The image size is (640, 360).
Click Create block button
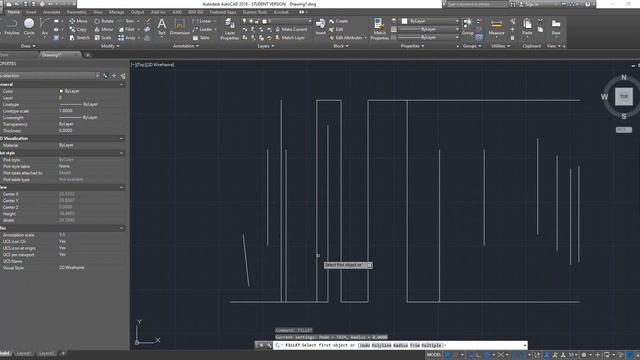339,21
